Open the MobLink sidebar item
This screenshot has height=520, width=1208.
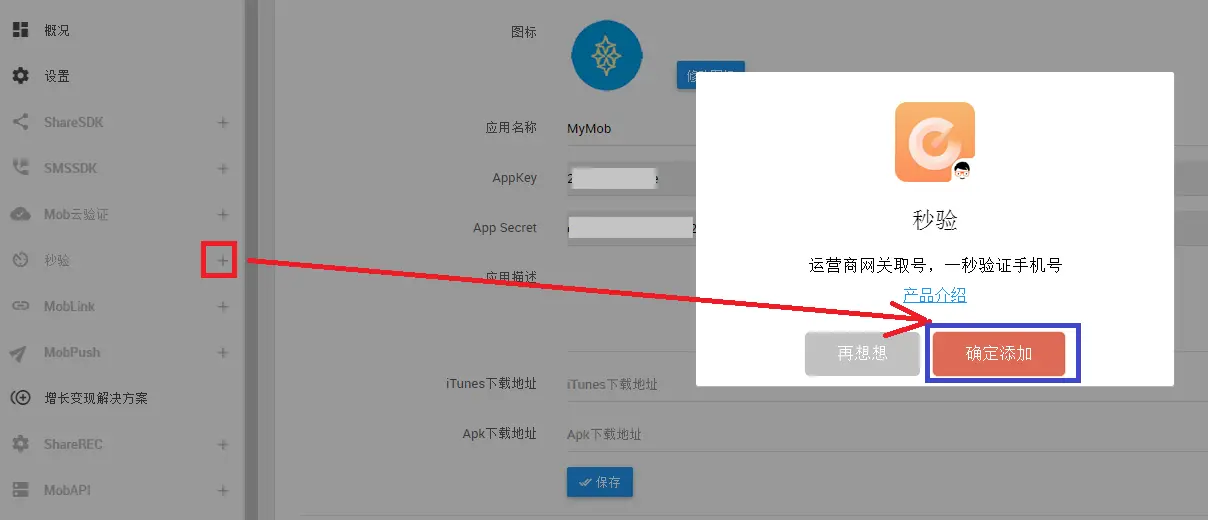click(x=69, y=306)
